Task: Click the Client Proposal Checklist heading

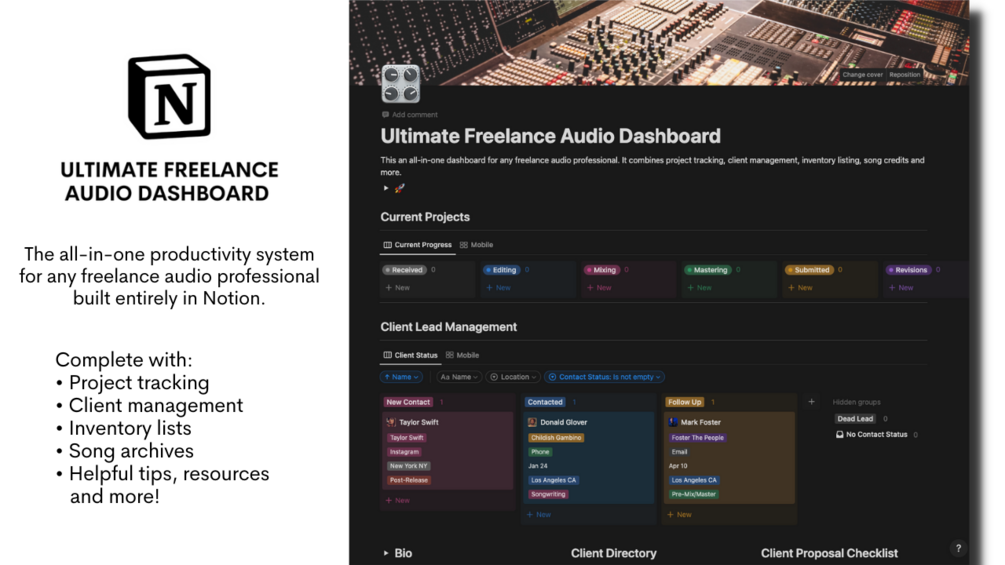Action: click(829, 553)
